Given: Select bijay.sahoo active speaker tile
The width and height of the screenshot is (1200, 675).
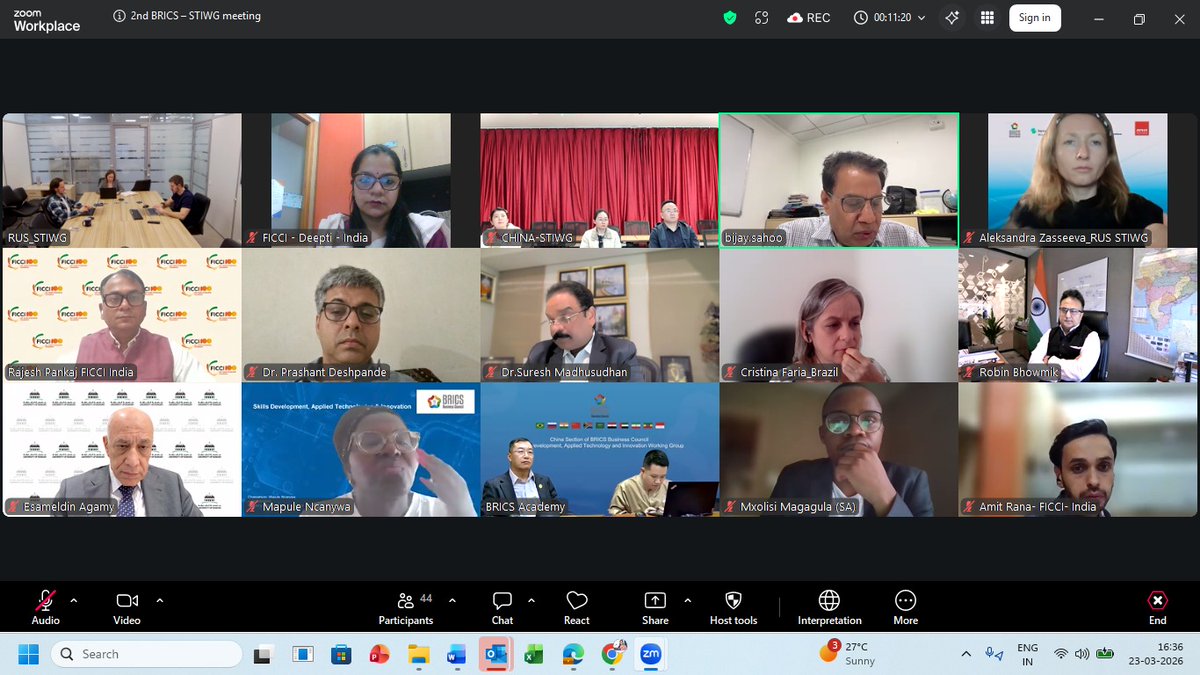Looking at the screenshot, I should point(838,180).
